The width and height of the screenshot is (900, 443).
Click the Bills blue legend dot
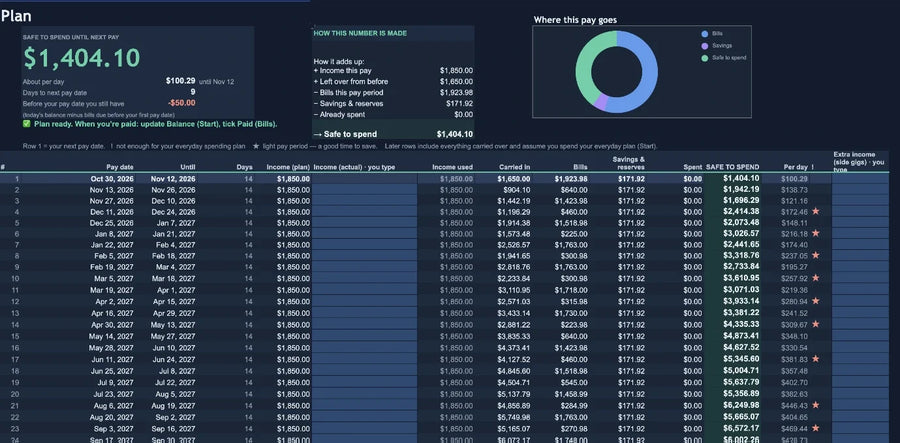coord(704,34)
